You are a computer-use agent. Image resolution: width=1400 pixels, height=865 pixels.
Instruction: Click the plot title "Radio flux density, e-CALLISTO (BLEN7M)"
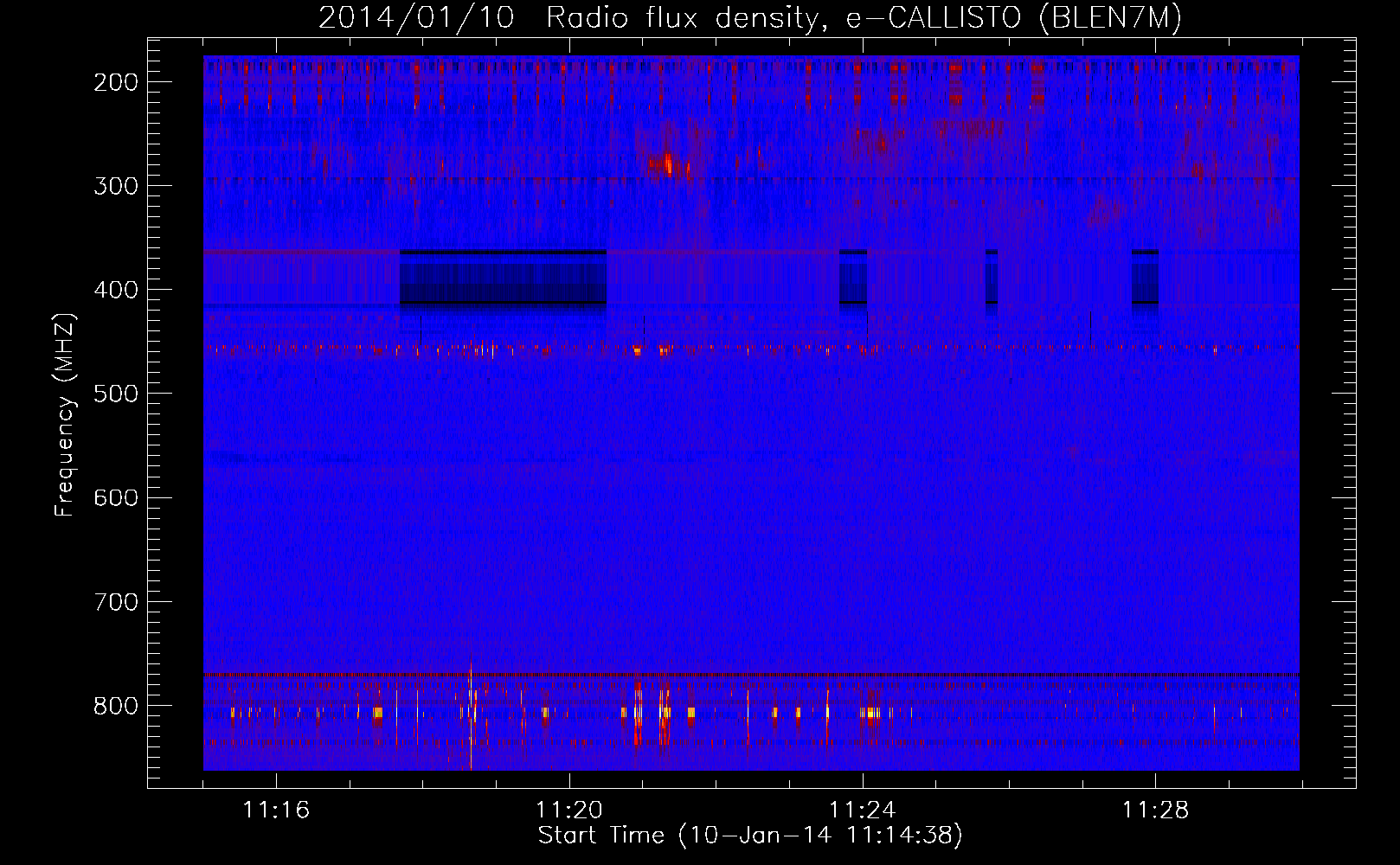click(864, 18)
